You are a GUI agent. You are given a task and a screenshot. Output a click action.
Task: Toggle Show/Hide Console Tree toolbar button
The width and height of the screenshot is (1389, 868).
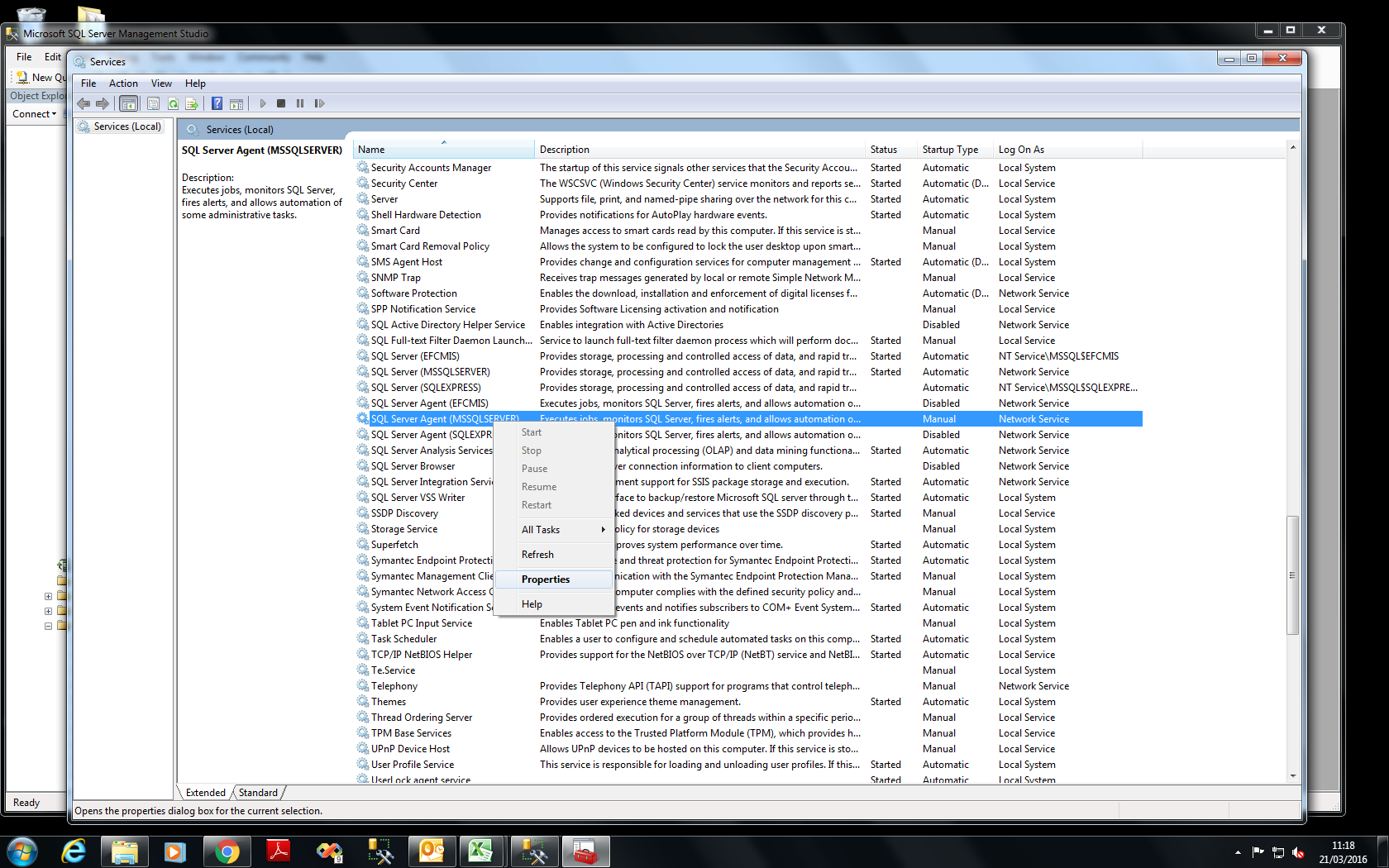[128, 103]
